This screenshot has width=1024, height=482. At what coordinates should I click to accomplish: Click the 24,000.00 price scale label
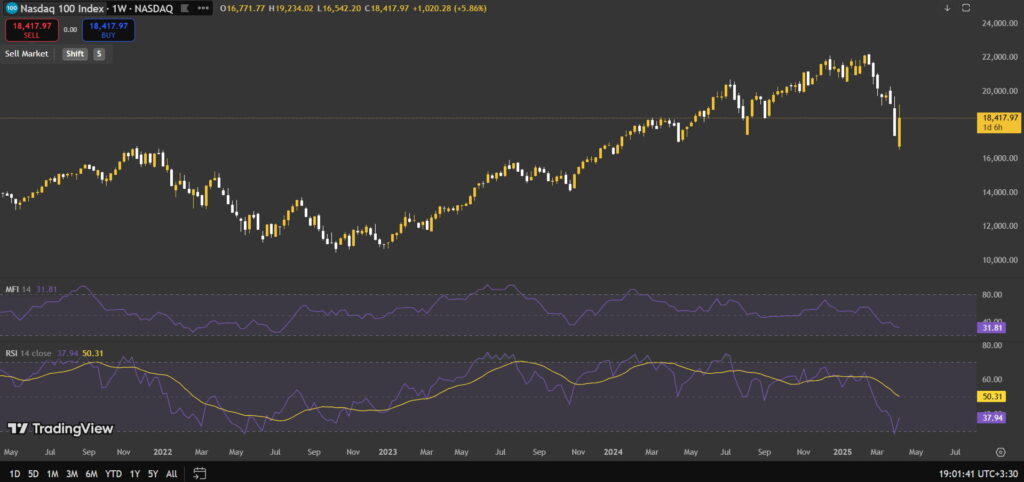(x=1000, y=24)
